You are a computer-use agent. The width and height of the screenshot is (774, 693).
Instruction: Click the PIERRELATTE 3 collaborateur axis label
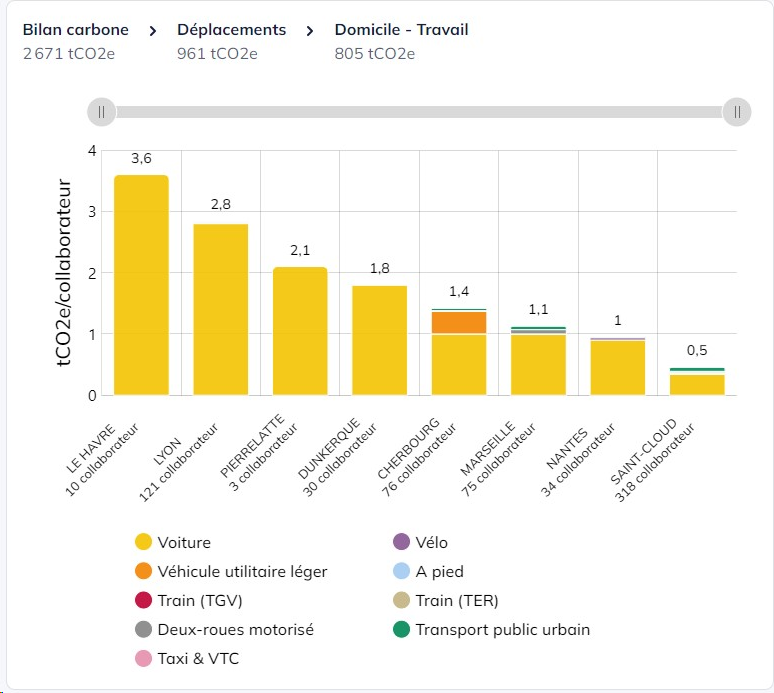pyautogui.click(x=259, y=452)
